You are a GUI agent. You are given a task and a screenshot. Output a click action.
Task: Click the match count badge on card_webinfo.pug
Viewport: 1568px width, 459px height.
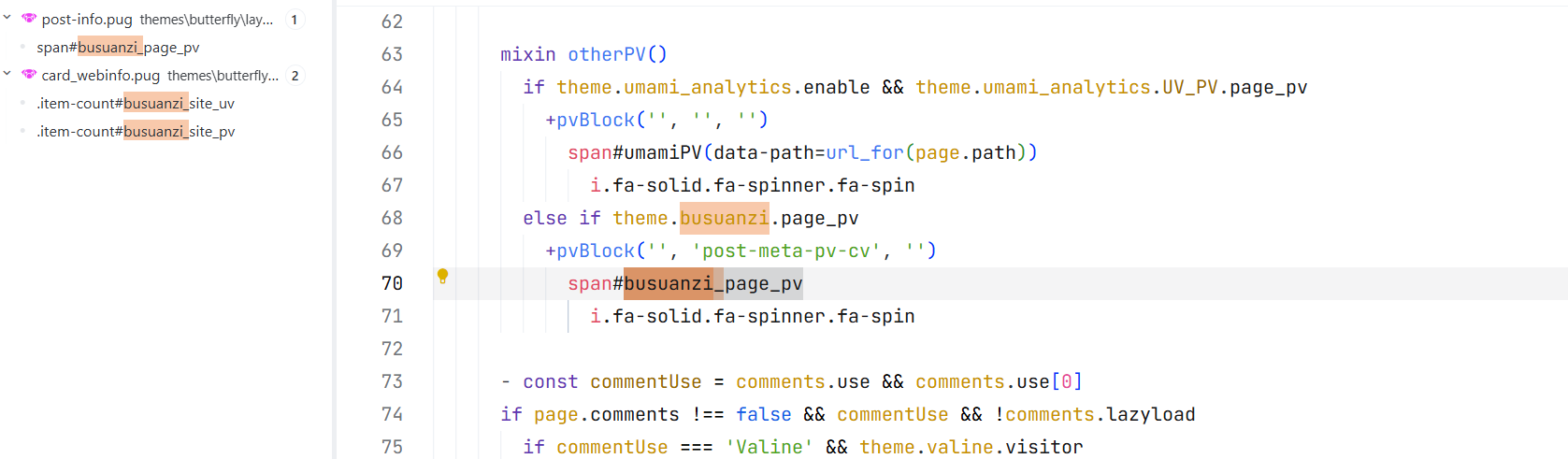point(295,76)
